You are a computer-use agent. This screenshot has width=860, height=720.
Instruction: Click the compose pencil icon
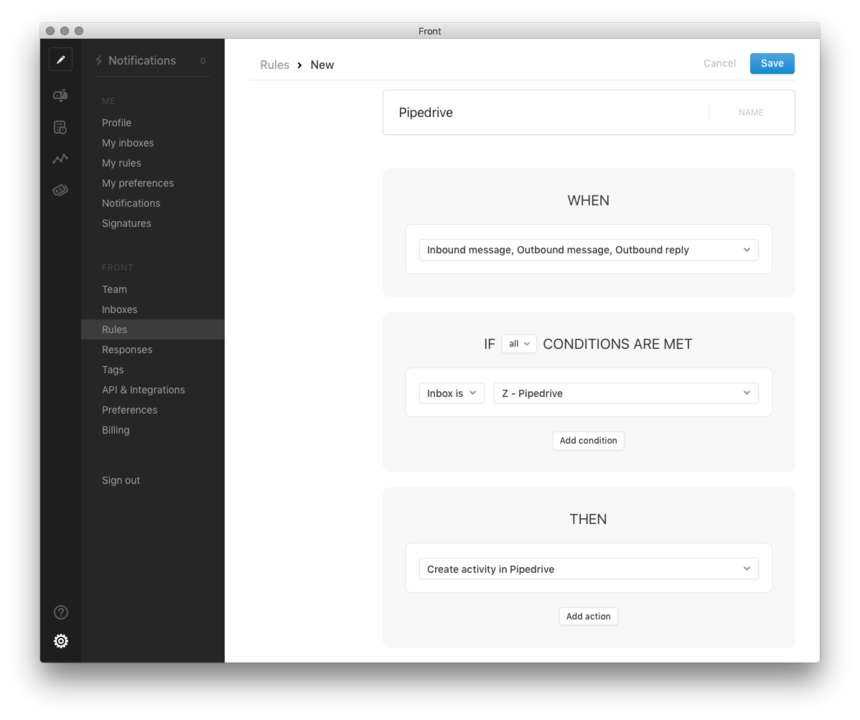point(61,59)
